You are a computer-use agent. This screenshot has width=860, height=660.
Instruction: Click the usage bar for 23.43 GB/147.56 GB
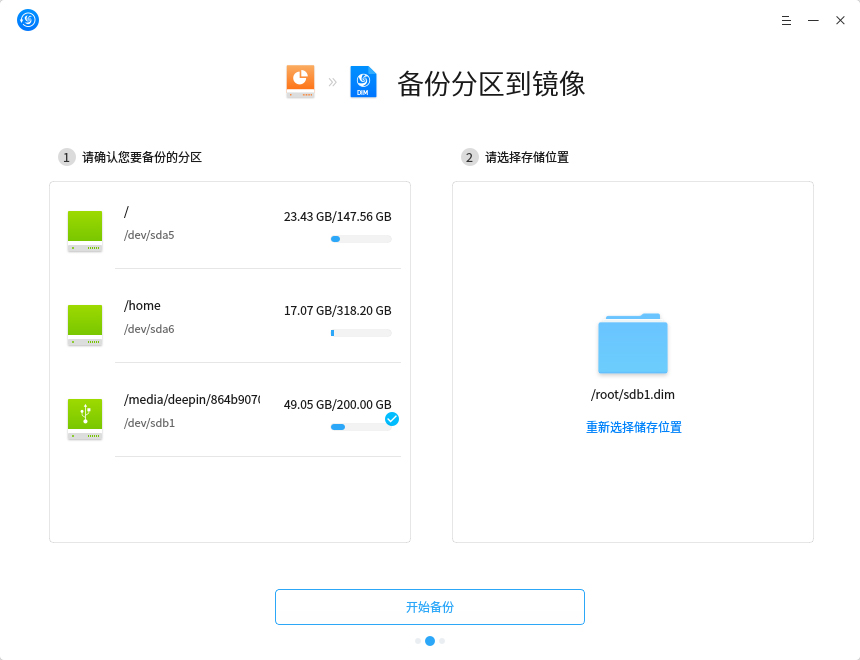361,239
